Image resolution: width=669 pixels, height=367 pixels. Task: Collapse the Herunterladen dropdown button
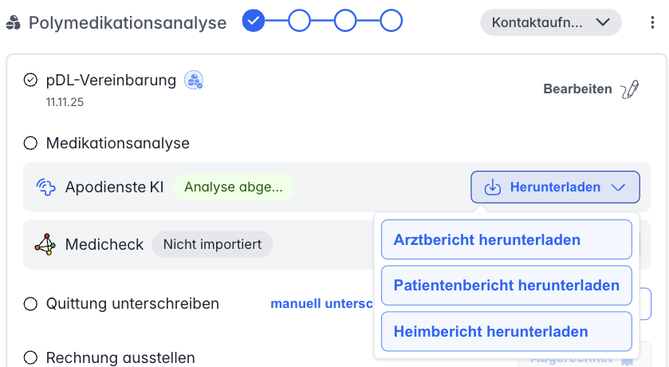(x=555, y=187)
